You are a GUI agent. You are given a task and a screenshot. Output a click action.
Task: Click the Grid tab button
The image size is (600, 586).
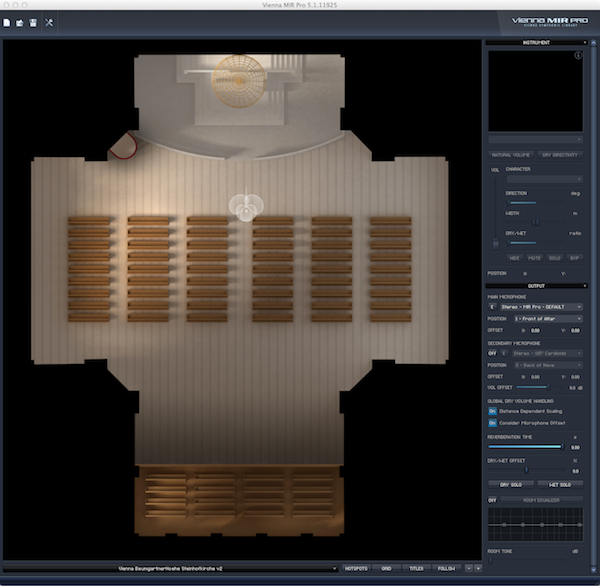coord(386,568)
